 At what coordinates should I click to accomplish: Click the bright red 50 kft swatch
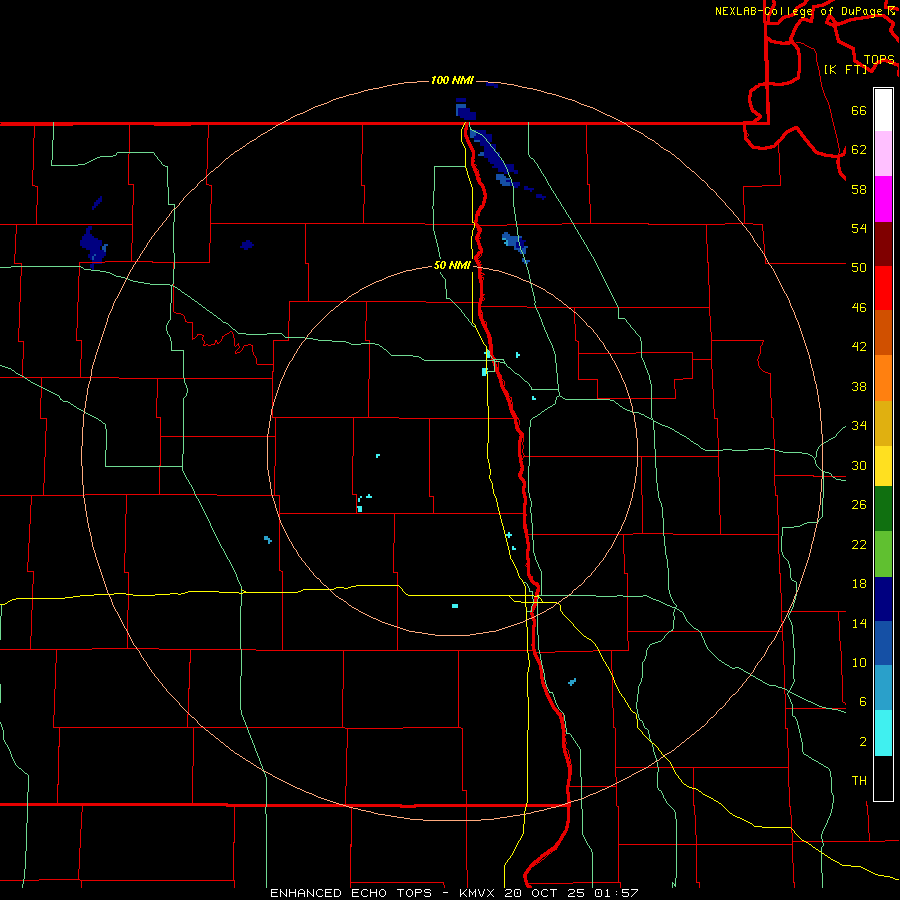pyautogui.click(x=883, y=288)
